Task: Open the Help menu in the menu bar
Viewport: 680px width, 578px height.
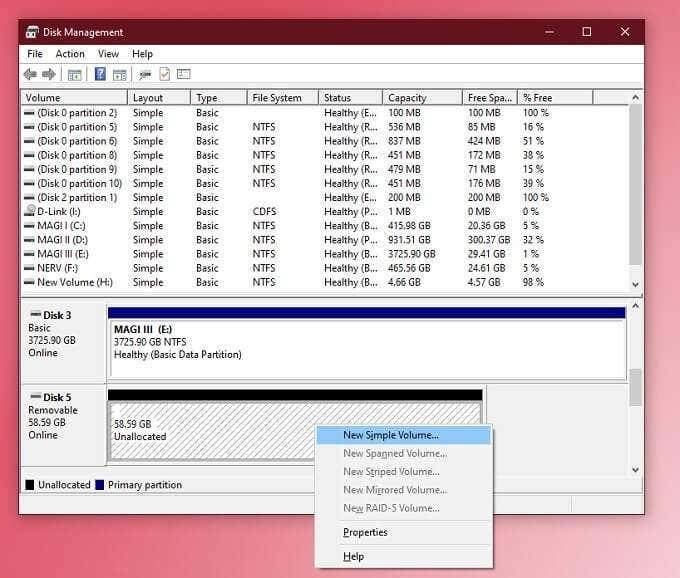Action: pos(142,54)
